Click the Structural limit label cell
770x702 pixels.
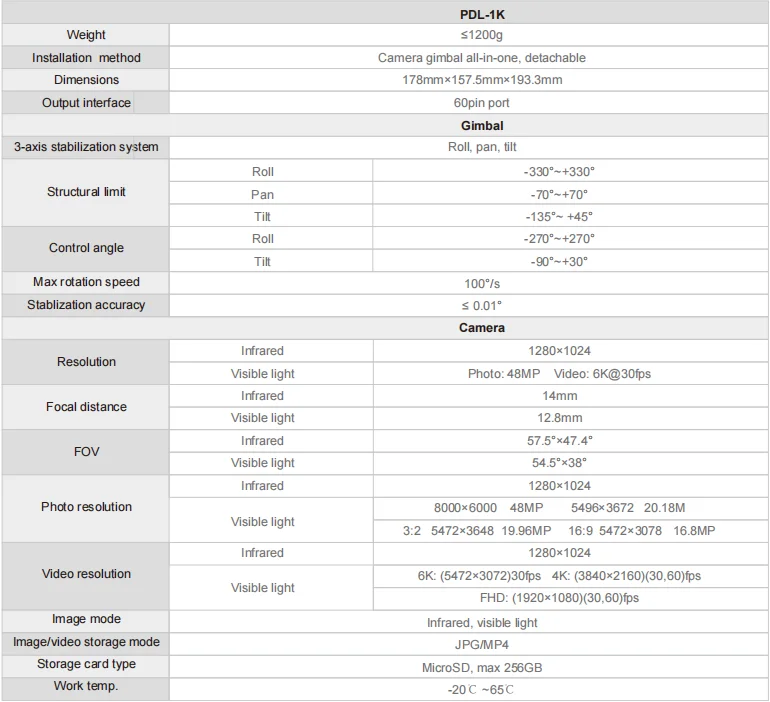(x=86, y=192)
